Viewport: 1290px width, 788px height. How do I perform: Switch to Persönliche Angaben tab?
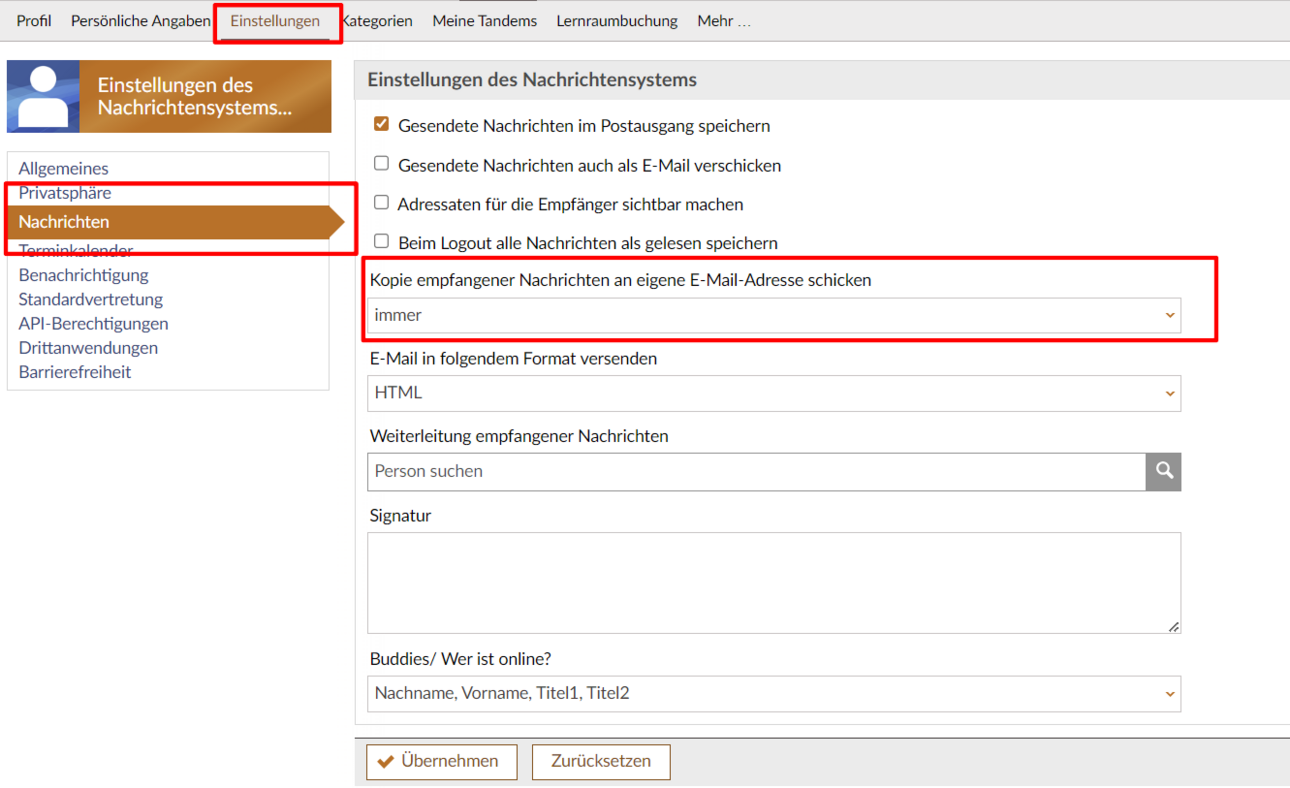(x=140, y=20)
